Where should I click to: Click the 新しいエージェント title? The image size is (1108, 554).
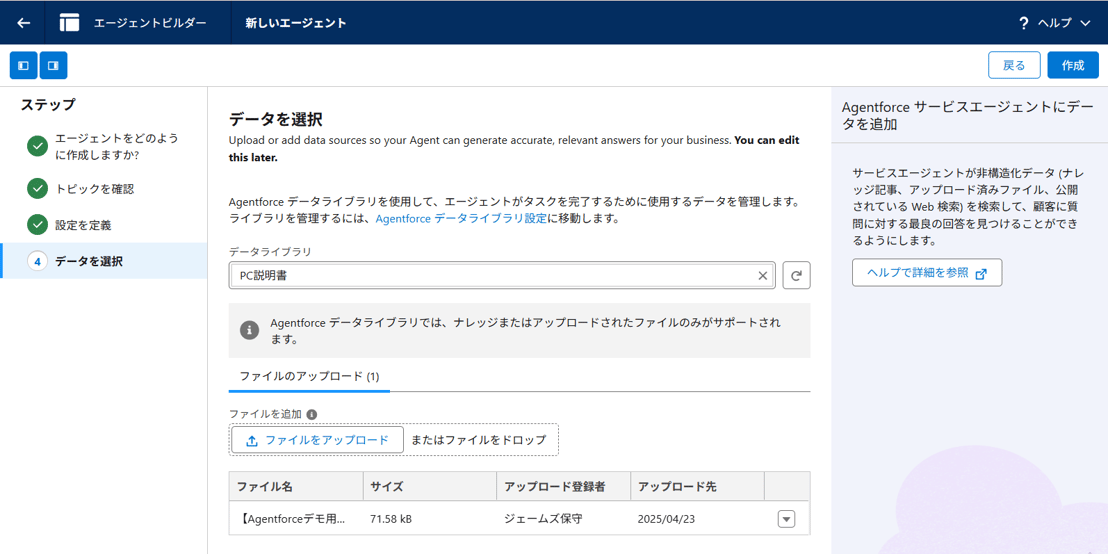point(296,23)
